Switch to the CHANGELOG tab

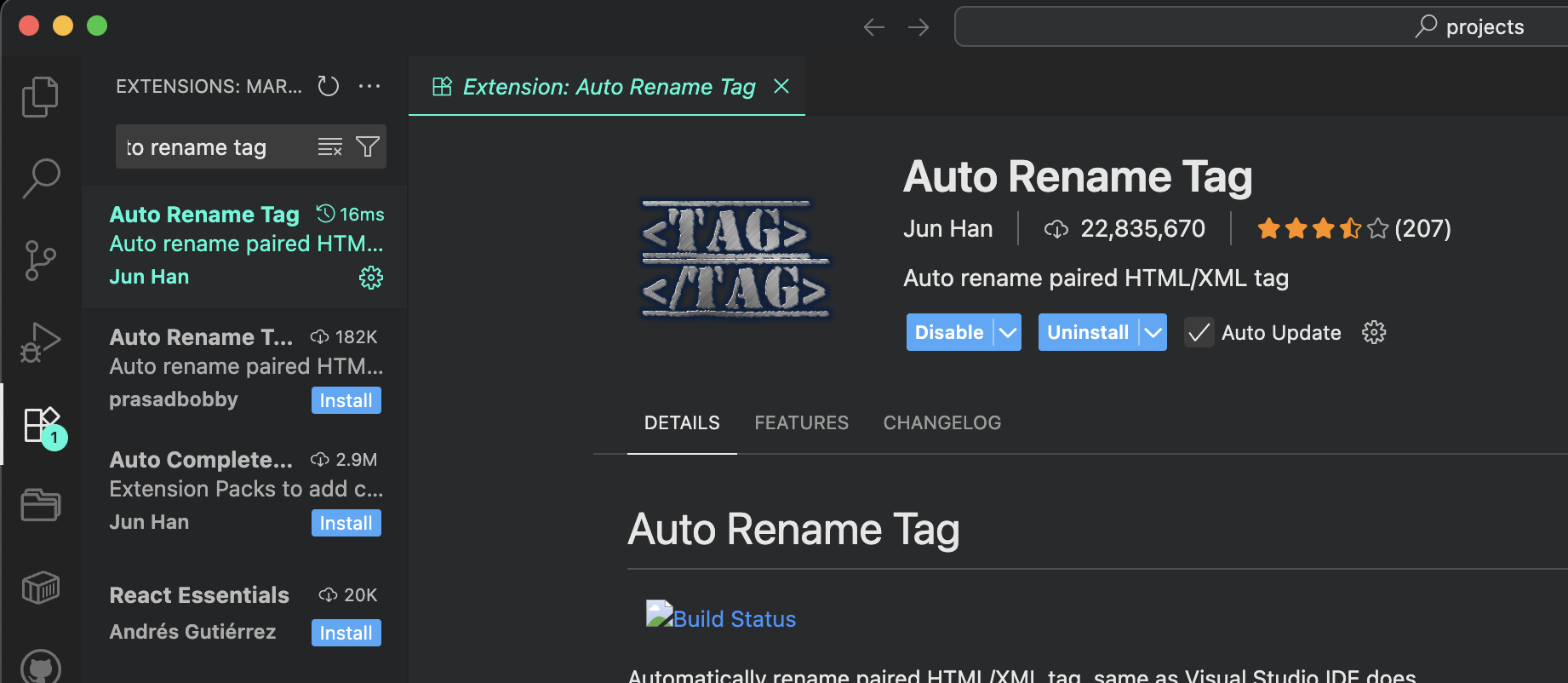[x=941, y=422]
